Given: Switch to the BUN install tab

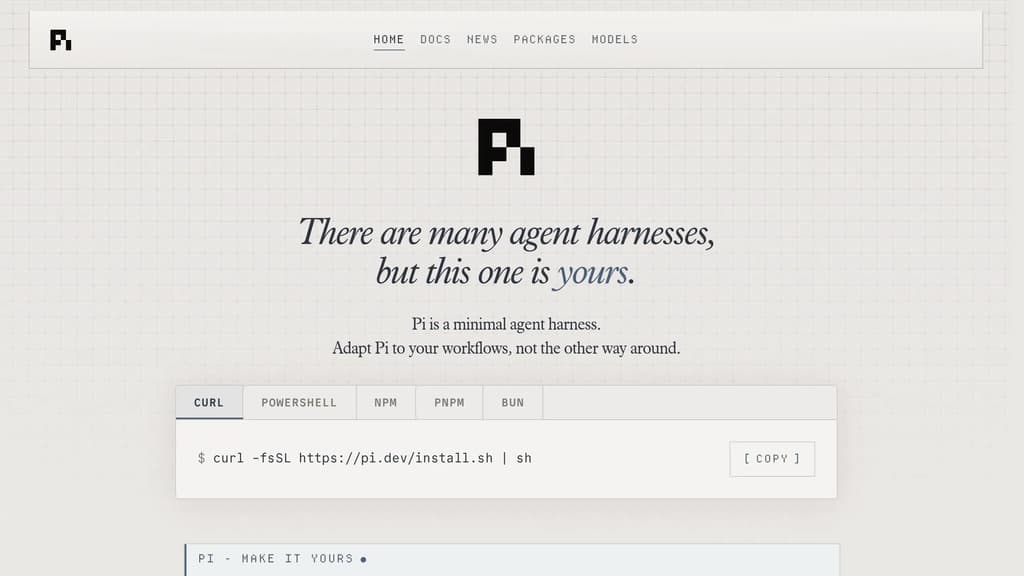Looking at the screenshot, I should 513,402.
